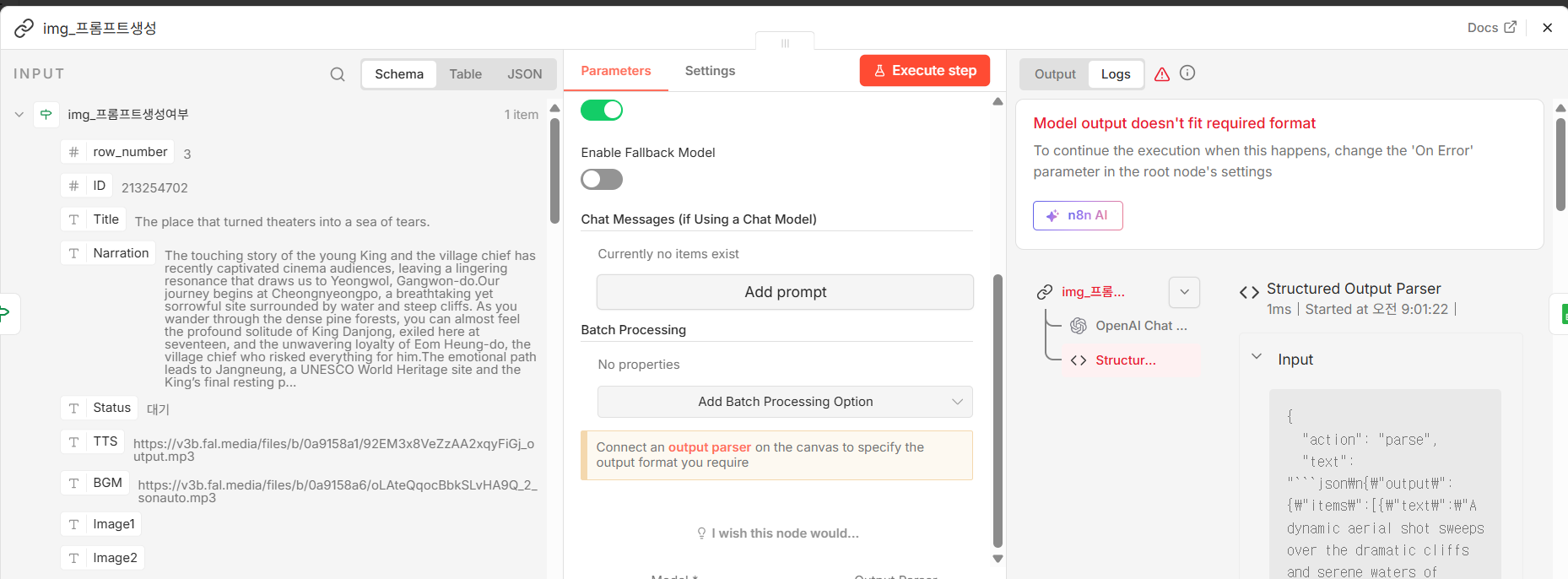Open the Add Batch Processing Option dropdown
Image resolution: width=1568 pixels, height=579 pixels.
click(x=785, y=402)
